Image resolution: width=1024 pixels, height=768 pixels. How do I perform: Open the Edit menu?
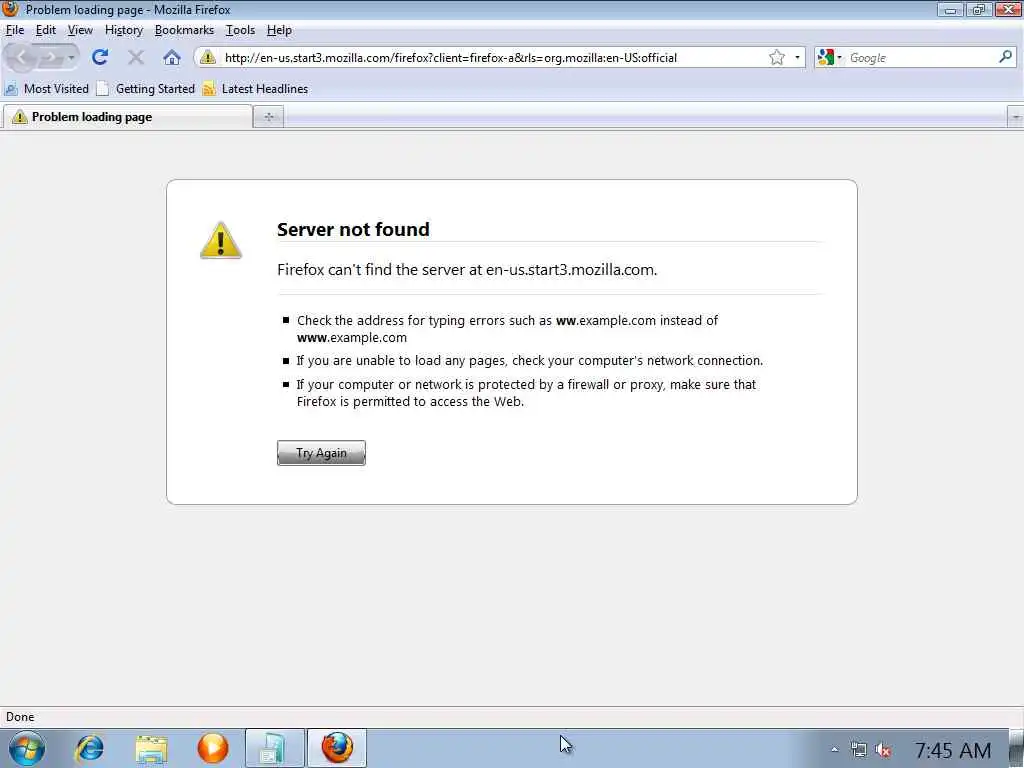46,30
